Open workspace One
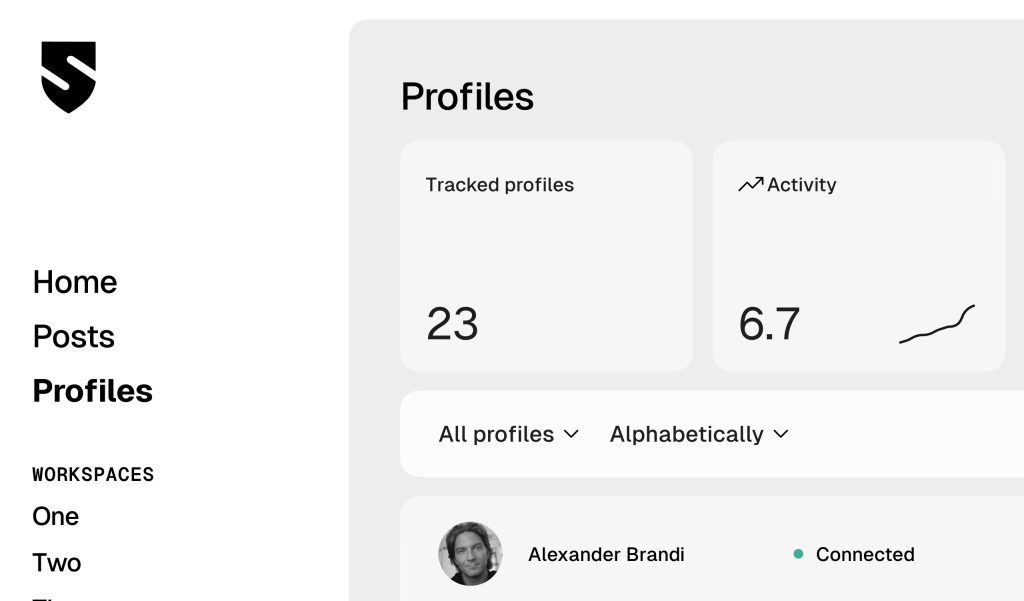The width and height of the screenshot is (1024, 601). coord(56,516)
